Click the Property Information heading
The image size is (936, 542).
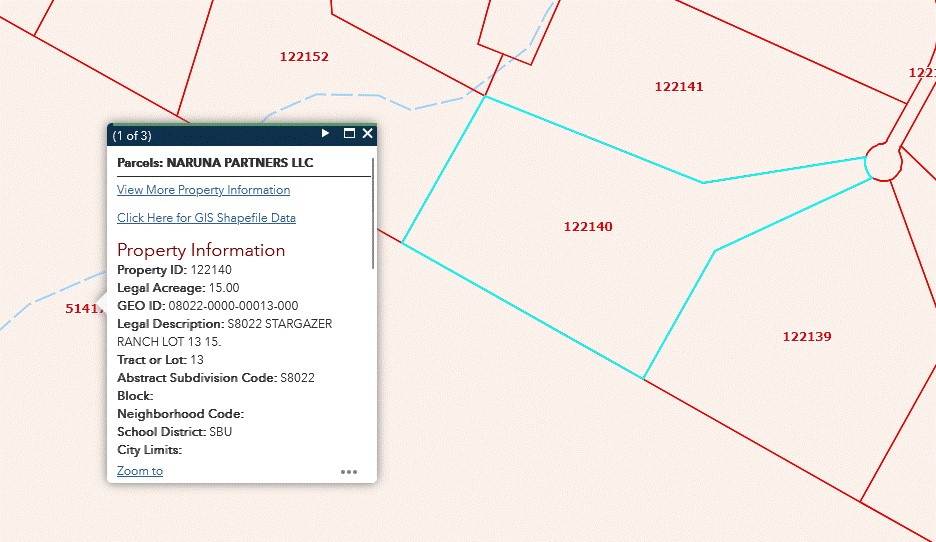tap(201, 250)
